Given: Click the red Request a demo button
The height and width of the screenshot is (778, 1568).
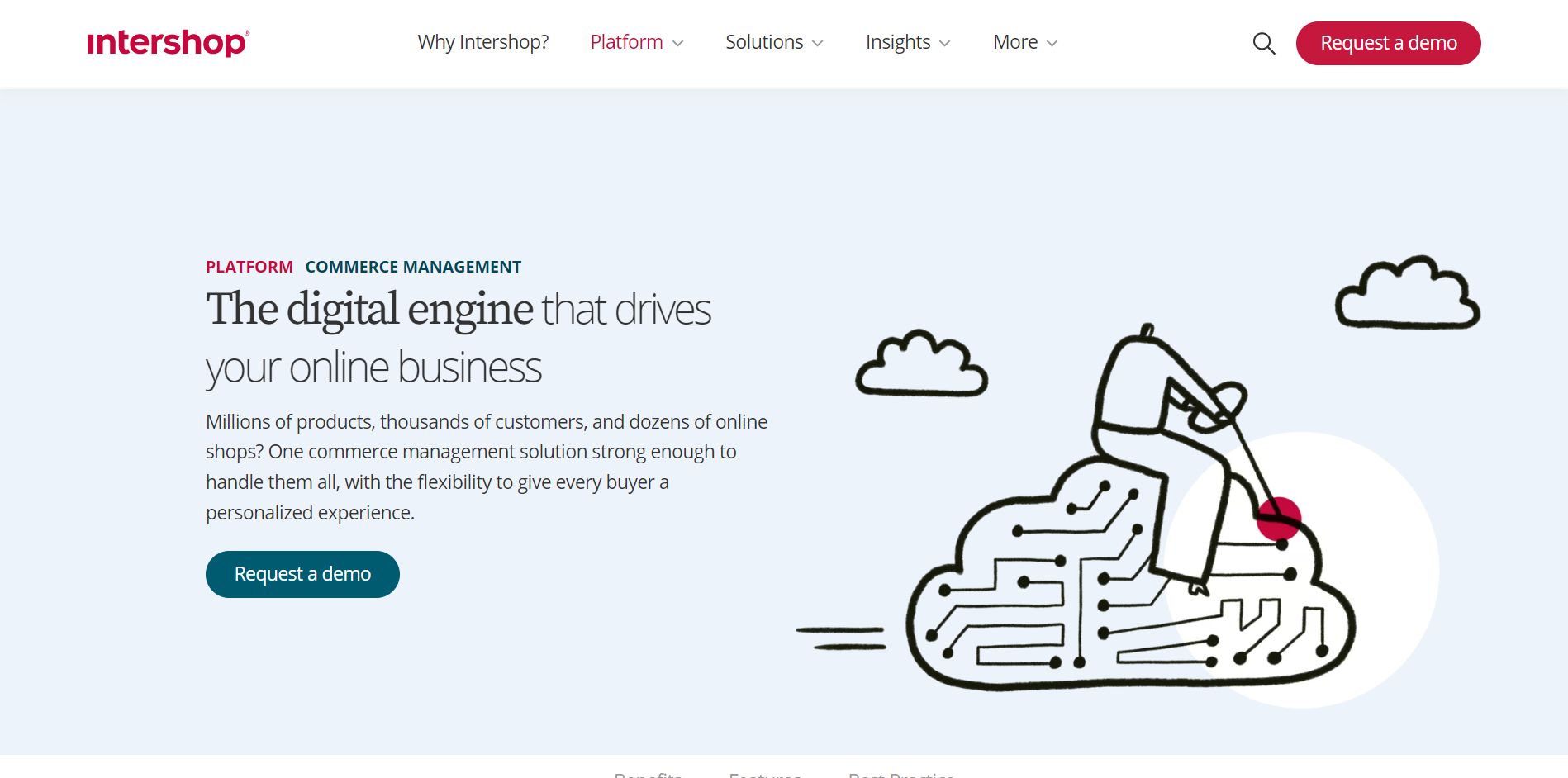Looking at the screenshot, I should 1388,43.
